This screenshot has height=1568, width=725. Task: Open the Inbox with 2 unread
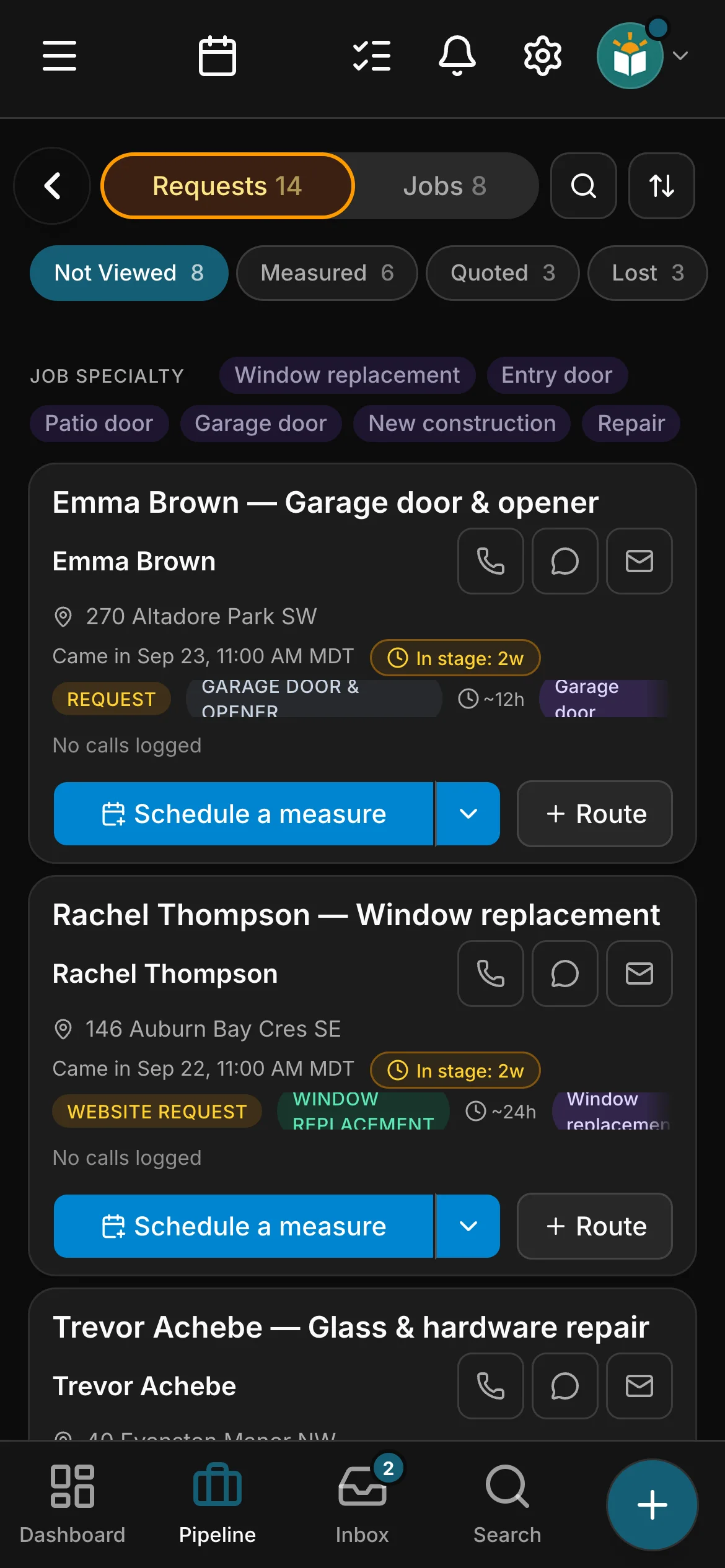362,1504
